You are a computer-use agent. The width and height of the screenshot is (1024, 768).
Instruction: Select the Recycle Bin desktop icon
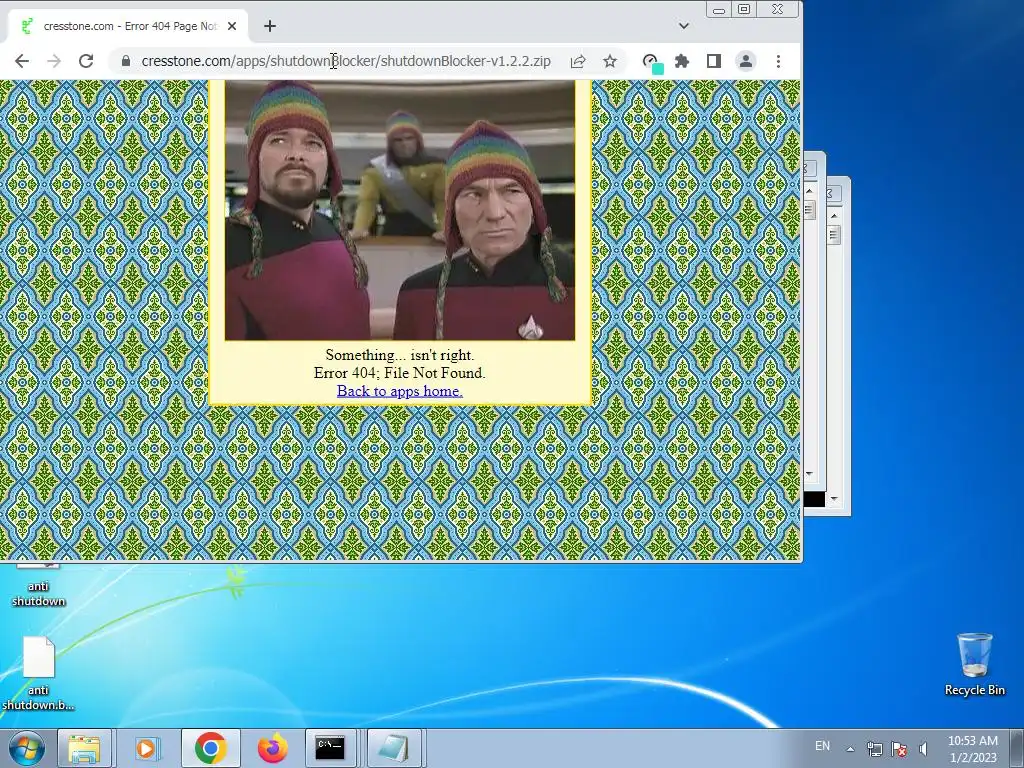click(974, 665)
